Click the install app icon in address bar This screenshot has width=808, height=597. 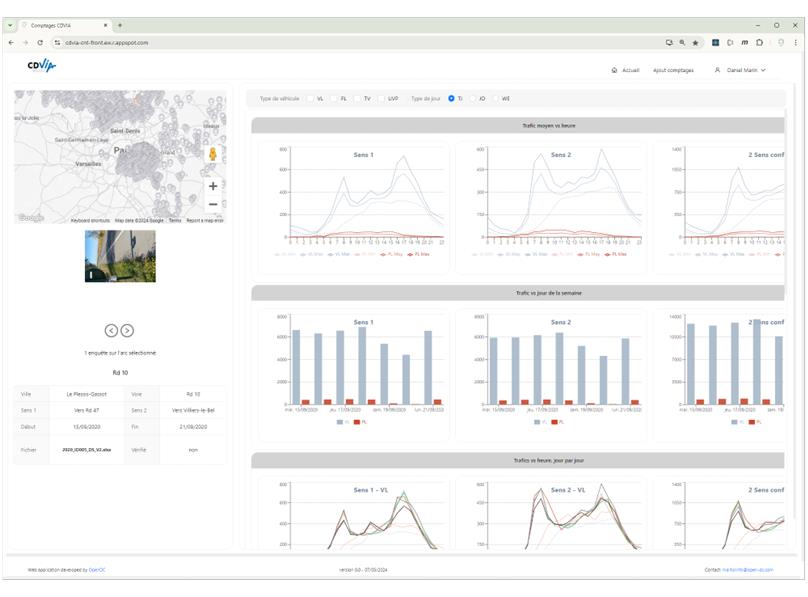click(x=669, y=43)
